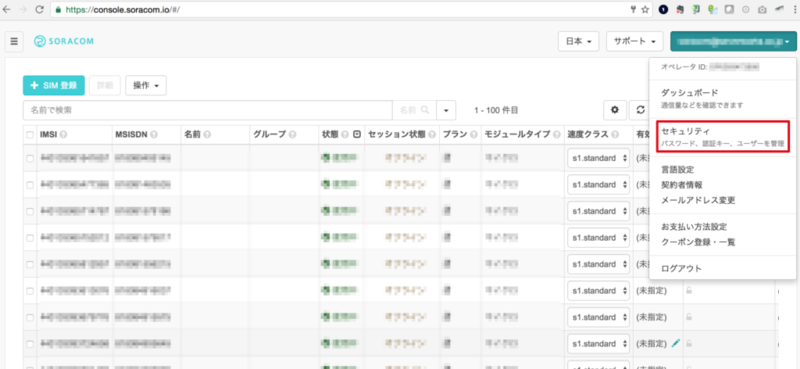The height and width of the screenshot is (369, 800).
Task: Check the fourth SIM row checkbox
Action: coord(30,238)
